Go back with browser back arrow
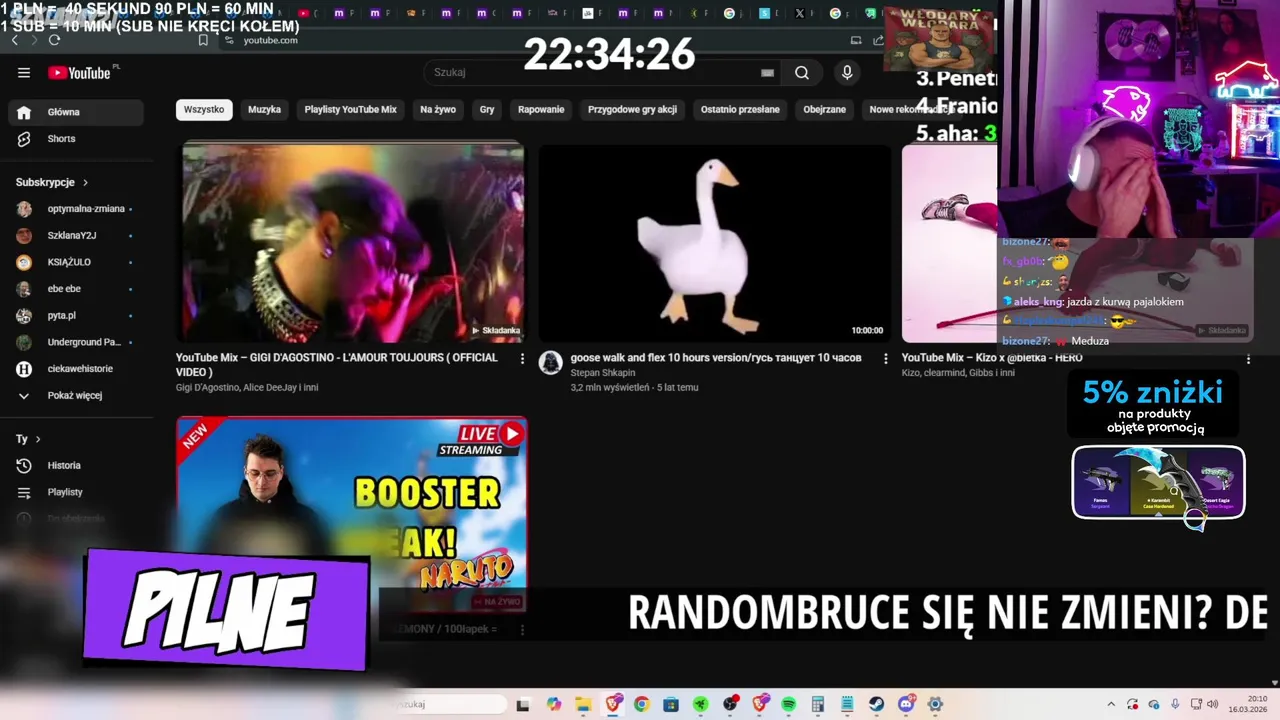Viewport: 1280px width, 720px height. point(14,40)
